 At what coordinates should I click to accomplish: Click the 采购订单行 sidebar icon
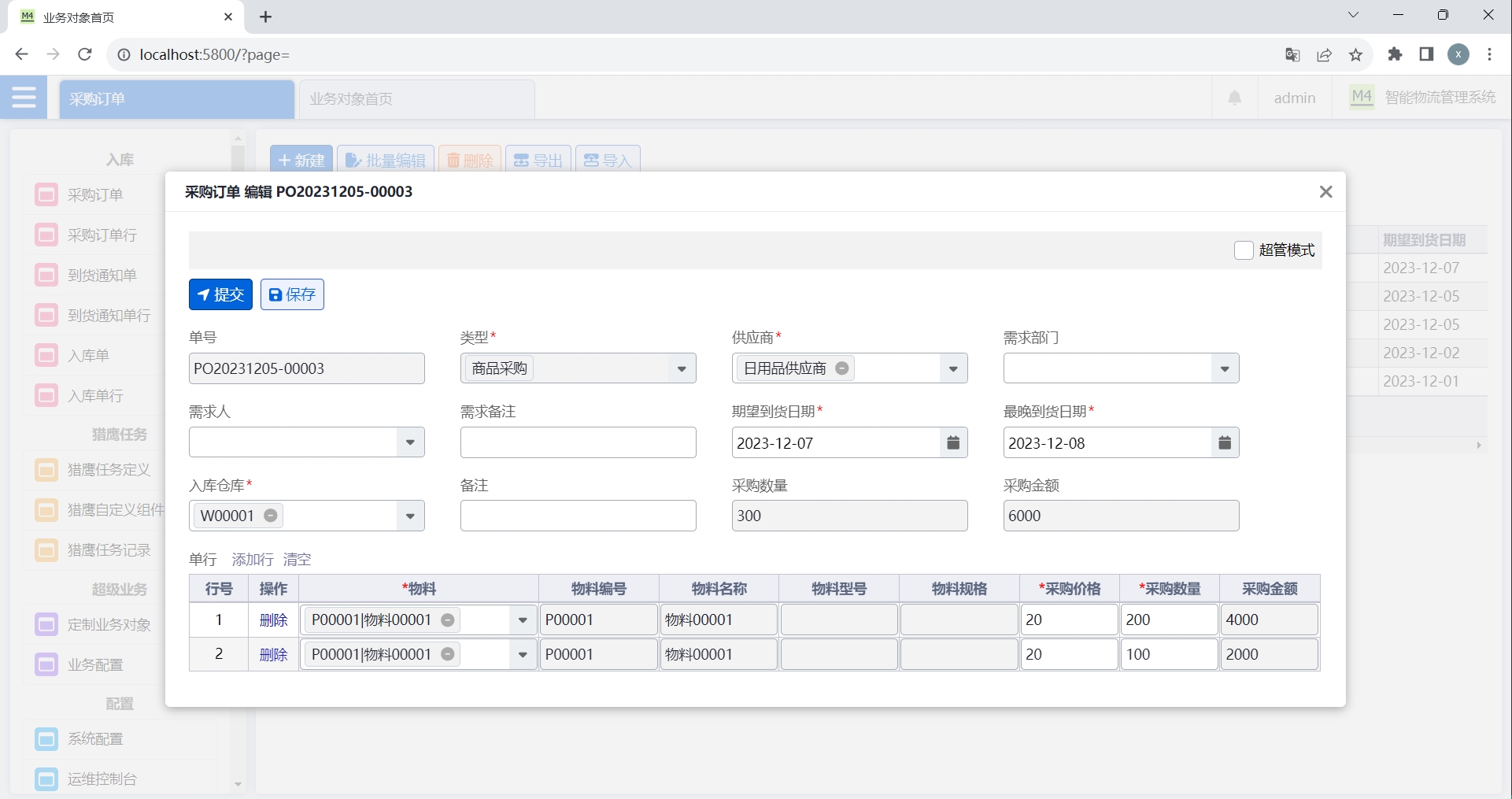pos(46,235)
